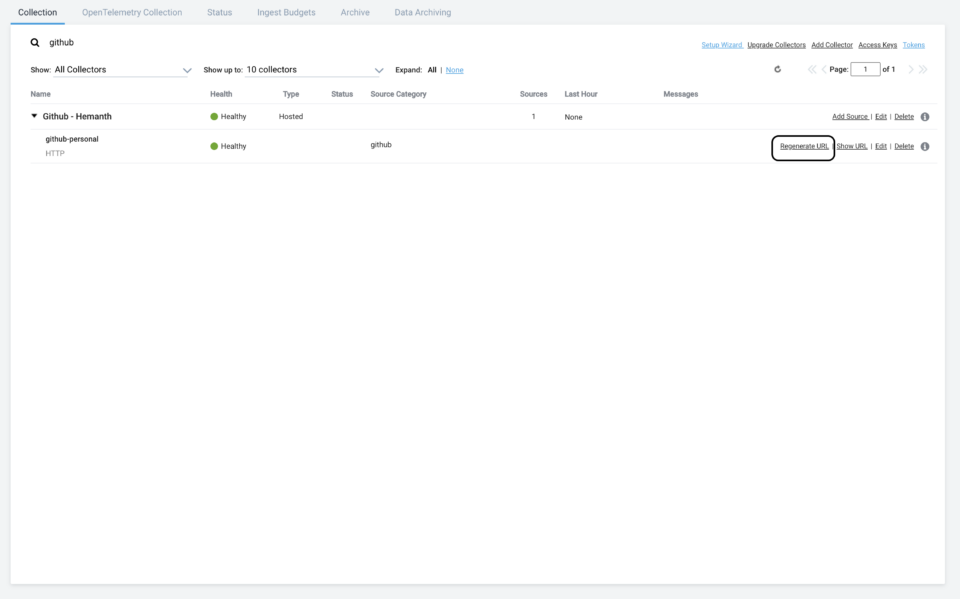Click the search magnifier icon

click(x=35, y=43)
